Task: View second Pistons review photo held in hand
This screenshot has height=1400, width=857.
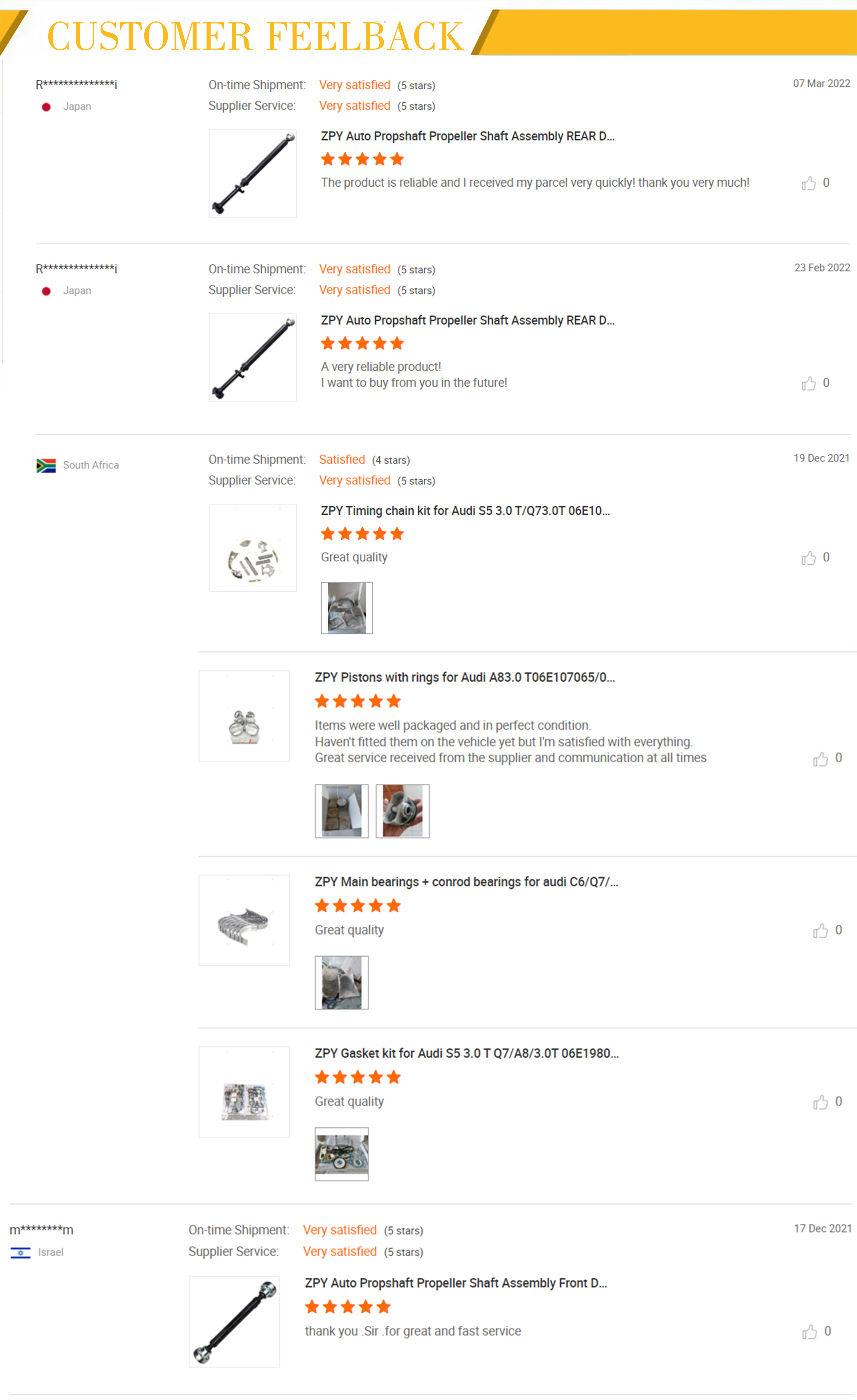Action: pos(403,811)
